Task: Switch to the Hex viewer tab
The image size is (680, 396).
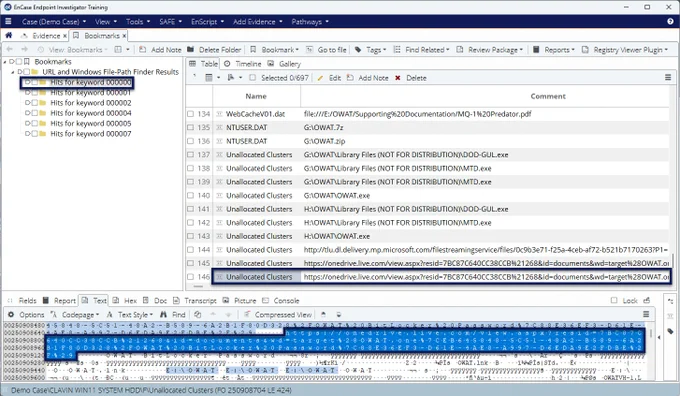Action: [125, 300]
